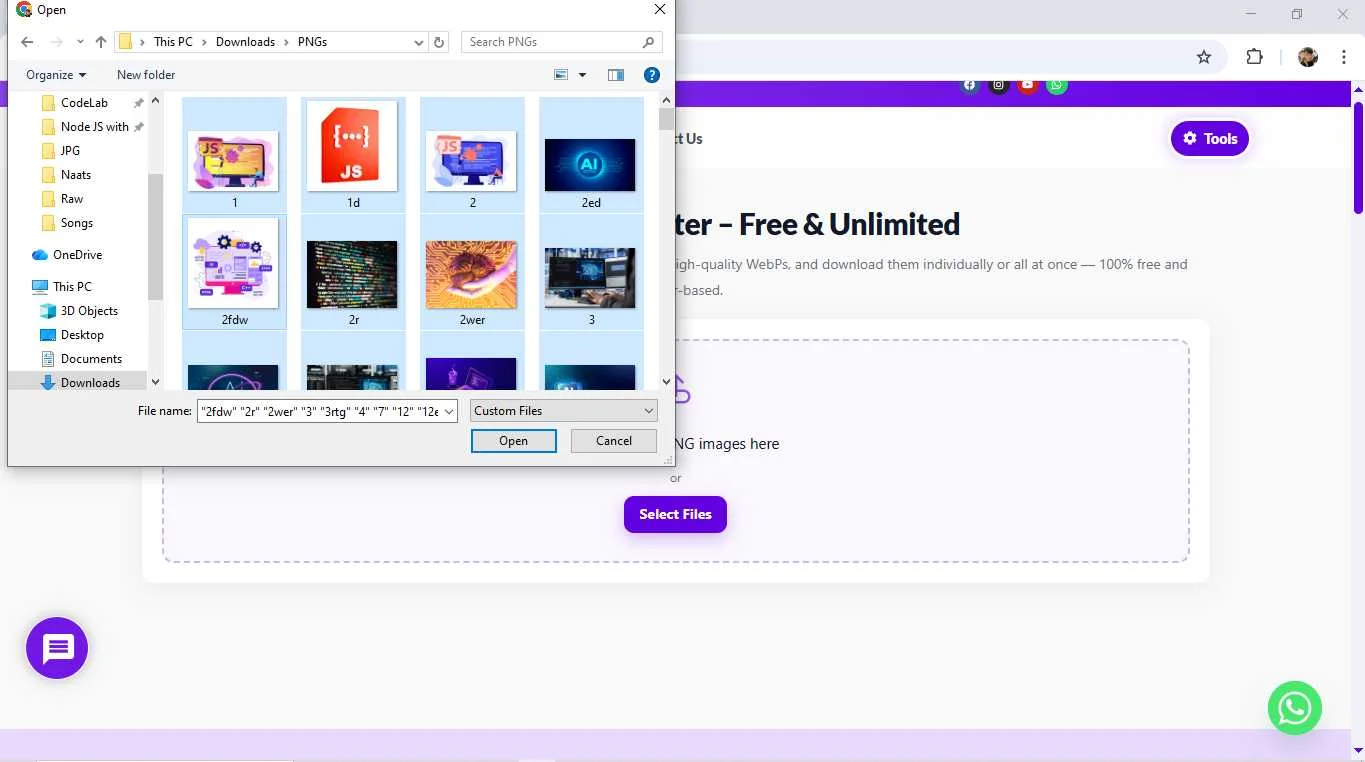
Task: Click the Cancel button
Action: (614, 441)
